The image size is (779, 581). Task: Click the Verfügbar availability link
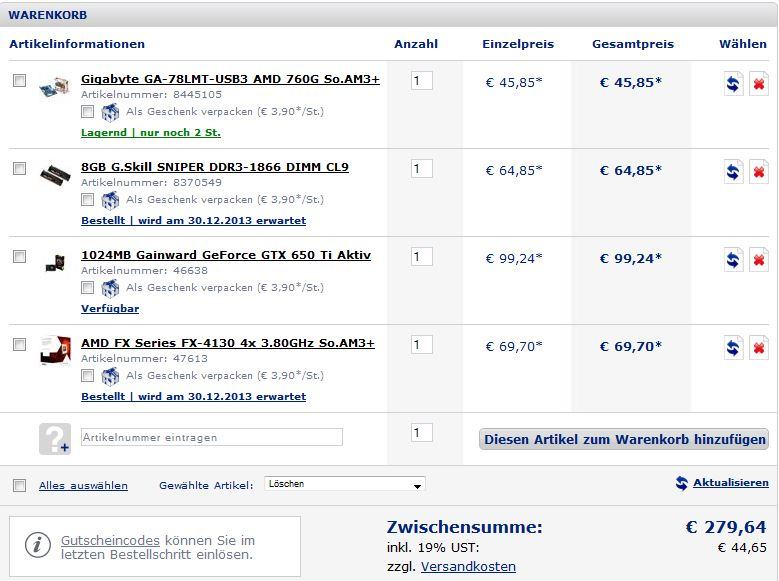pyautogui.click(x=110, y=309)
